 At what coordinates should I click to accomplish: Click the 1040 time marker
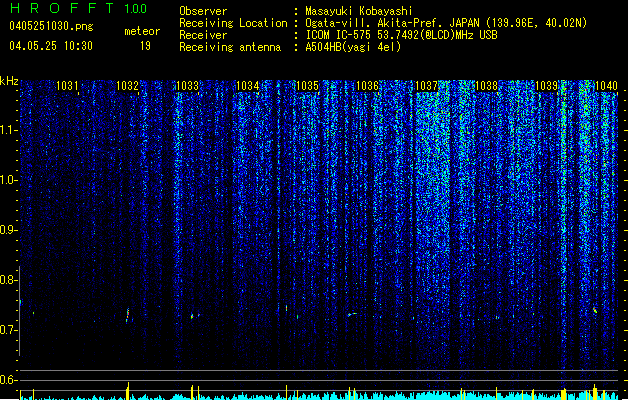[x=607, y=86]
